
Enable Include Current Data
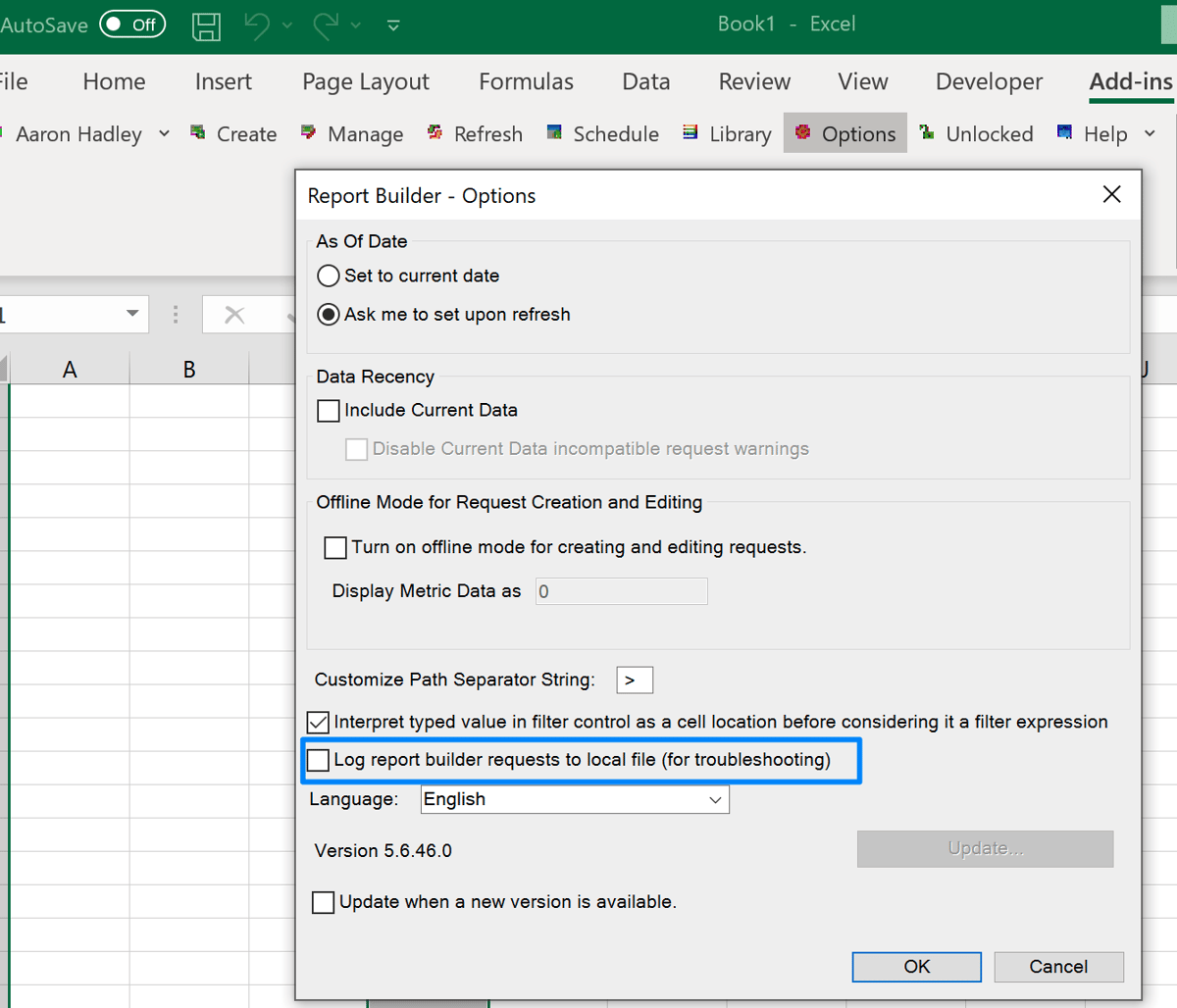click(328, 411)
